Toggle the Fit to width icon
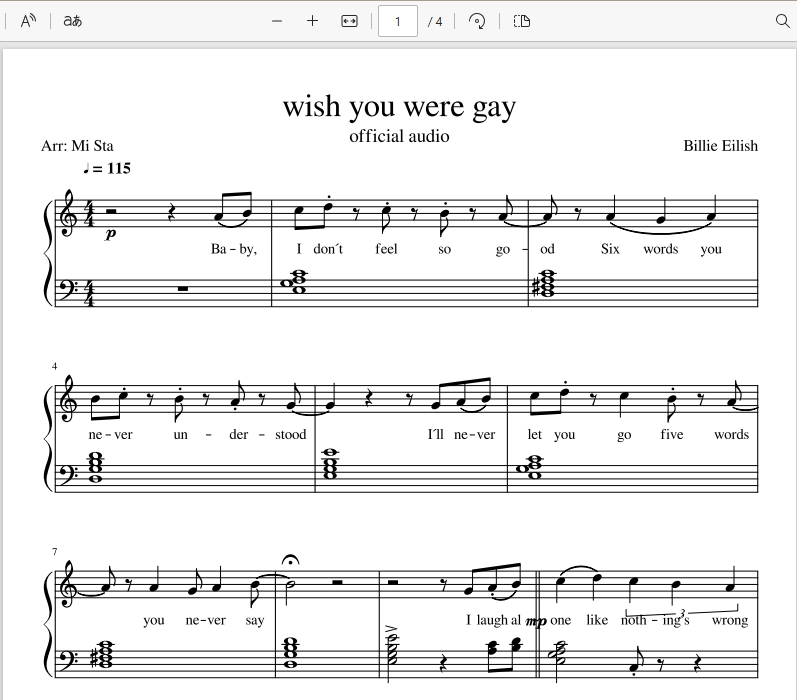 point(349,21)
